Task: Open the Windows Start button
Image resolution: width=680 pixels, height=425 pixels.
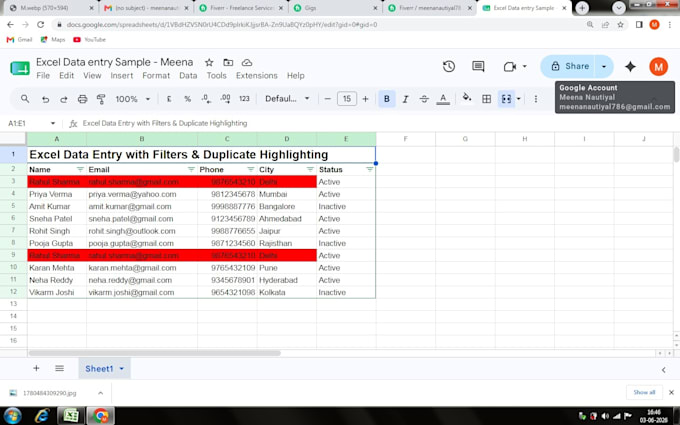Action: (x=12, y=416)
